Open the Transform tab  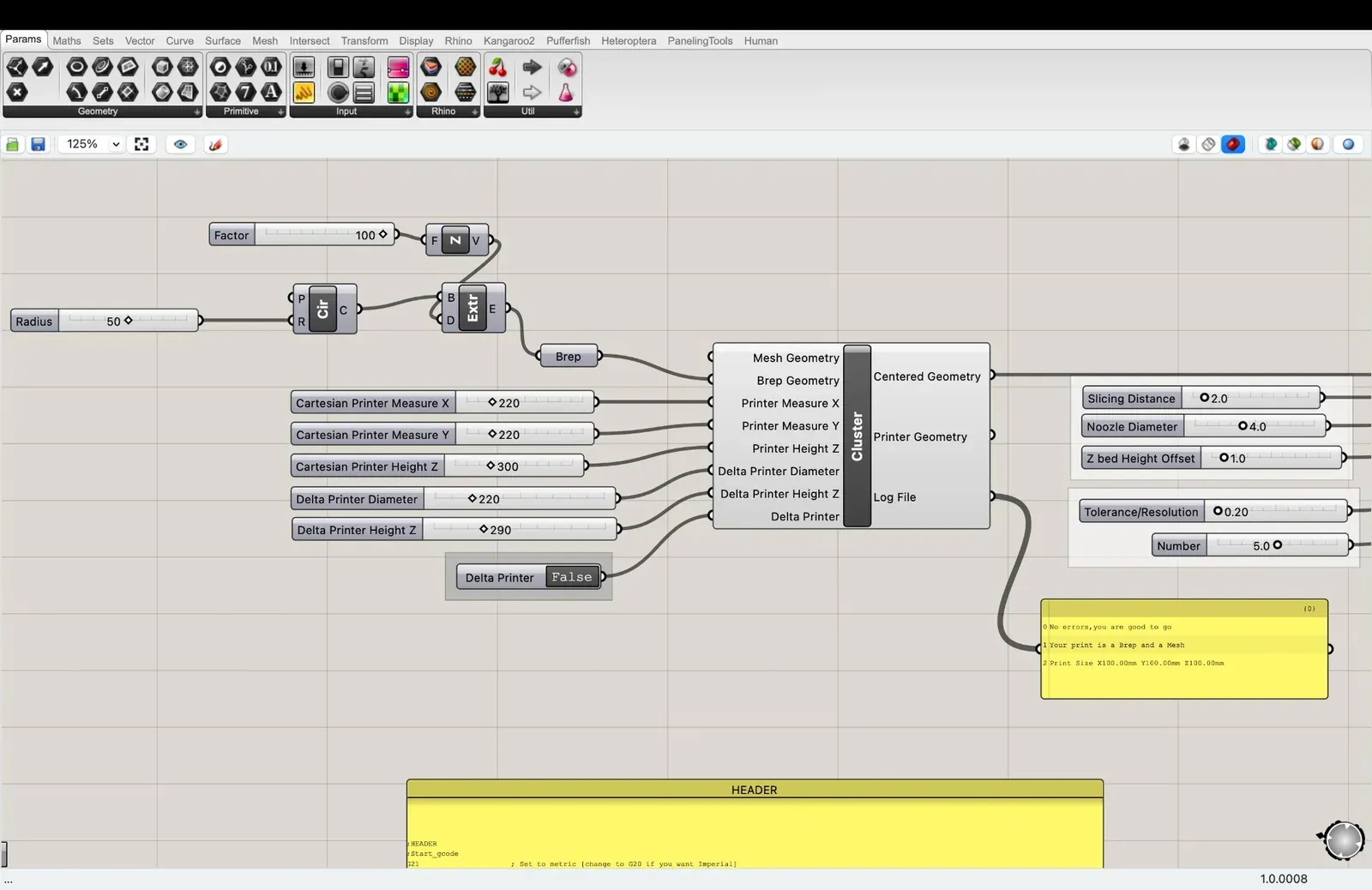coord(364,40)
